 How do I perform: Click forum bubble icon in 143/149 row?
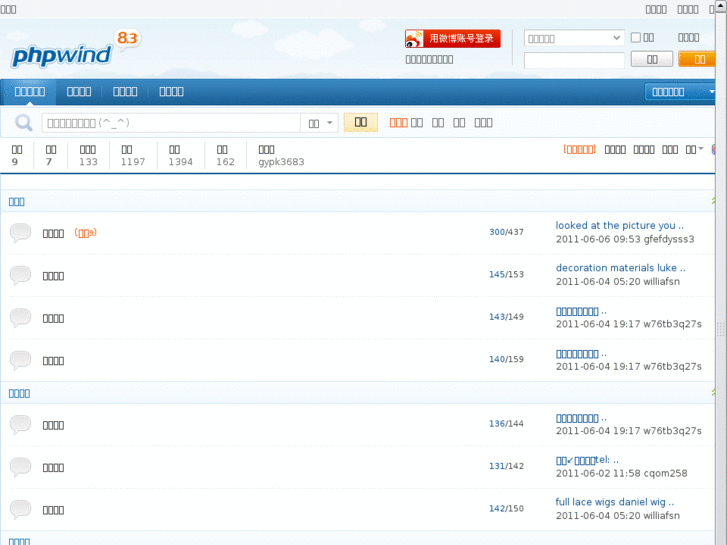20,318
